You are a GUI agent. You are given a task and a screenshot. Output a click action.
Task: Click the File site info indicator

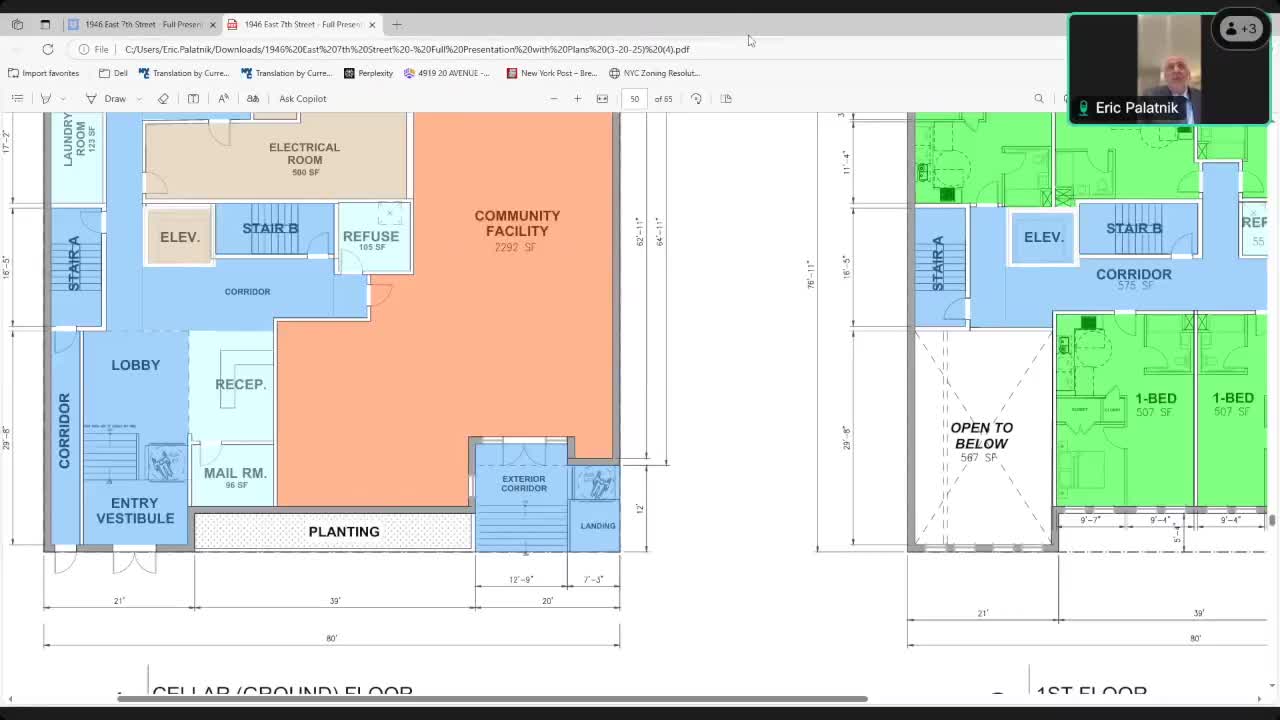94,49
